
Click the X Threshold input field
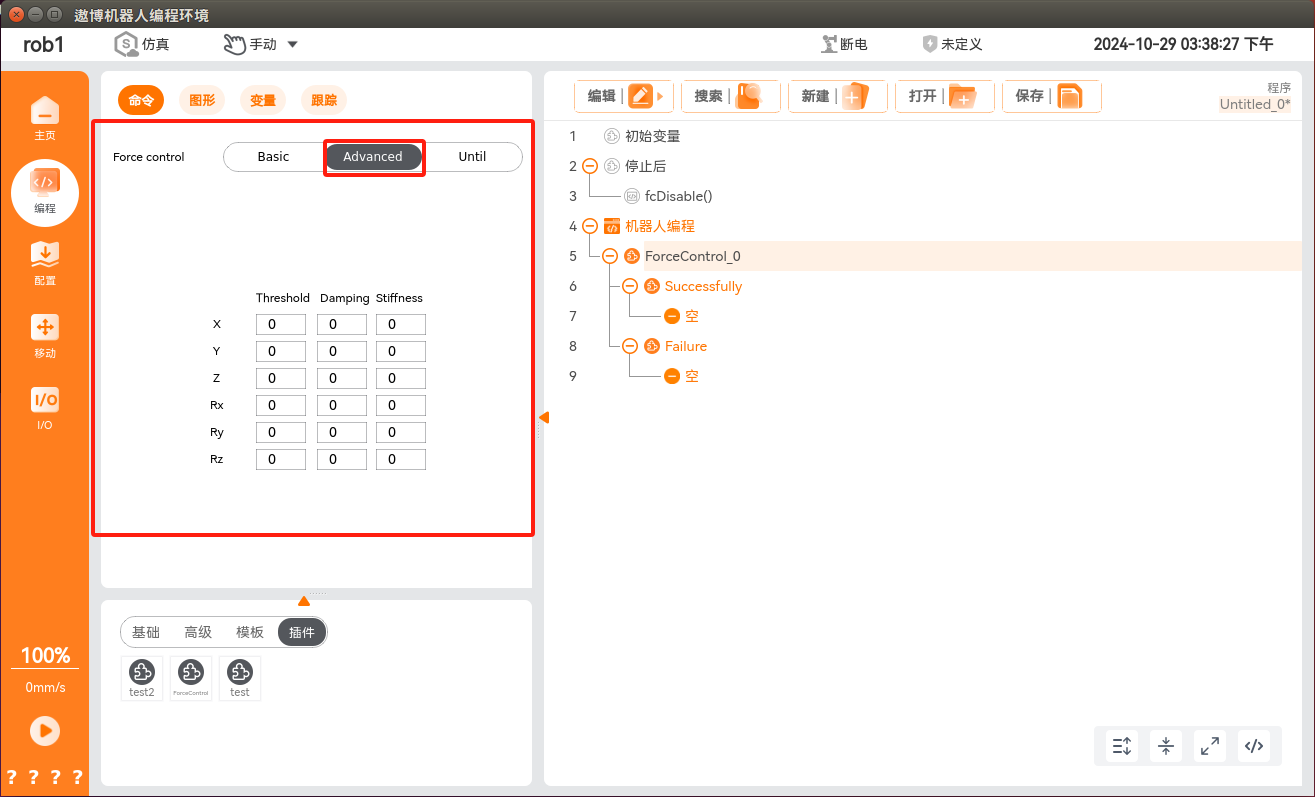pos(281,325)
